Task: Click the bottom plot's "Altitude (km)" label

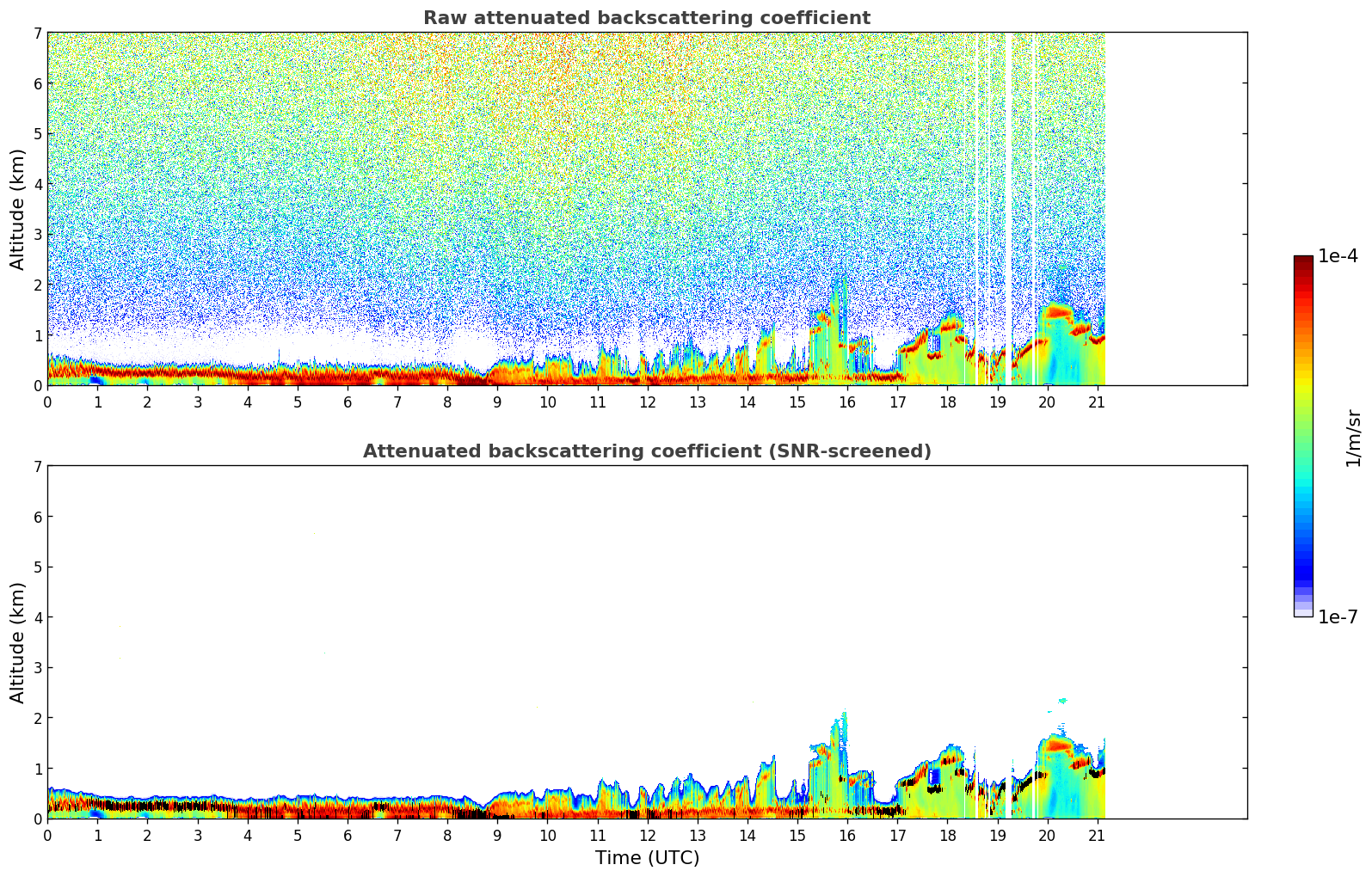Action: pyautogui.click(x=18, y=642)
